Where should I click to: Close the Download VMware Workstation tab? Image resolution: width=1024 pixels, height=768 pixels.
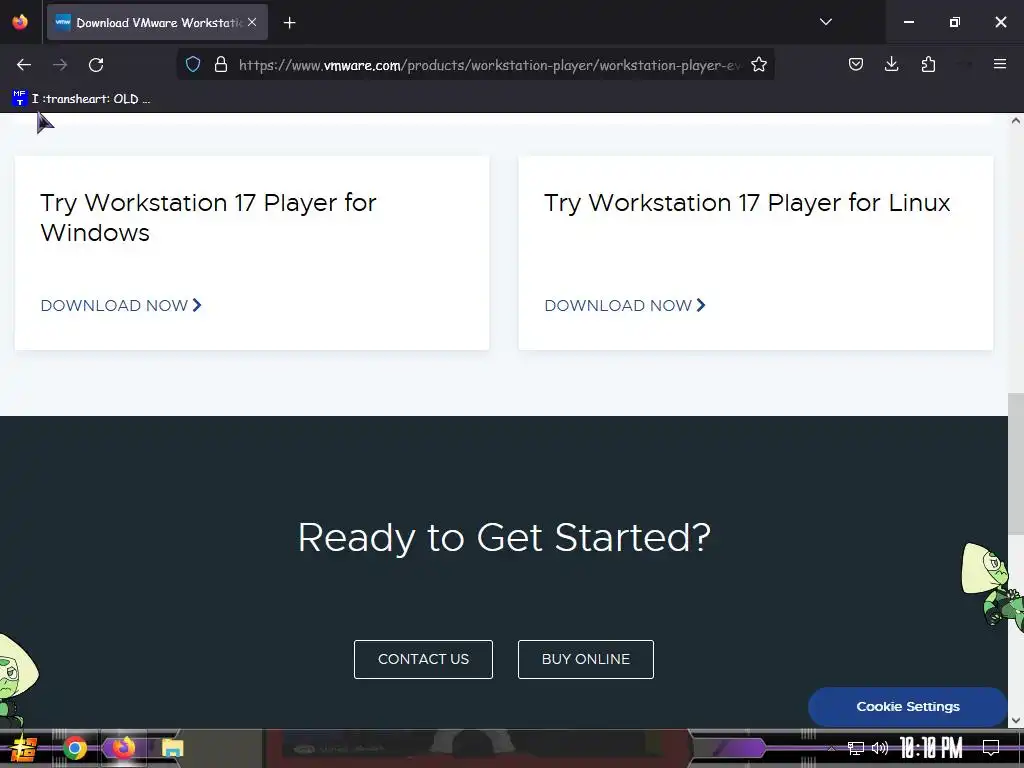click(x=252, y=22)
